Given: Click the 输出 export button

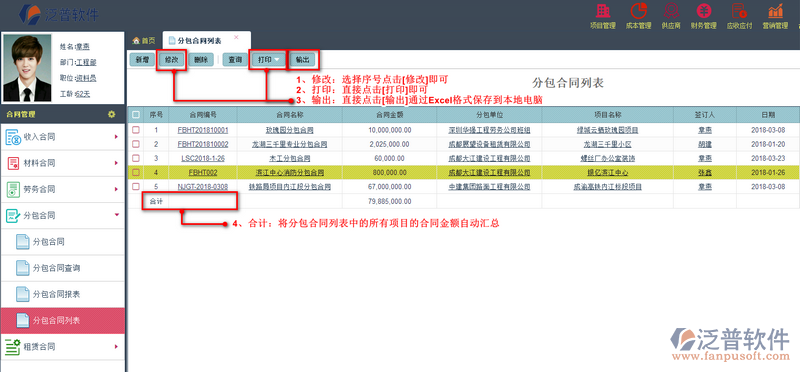Looking at the screenshot, I should [303, 60].
